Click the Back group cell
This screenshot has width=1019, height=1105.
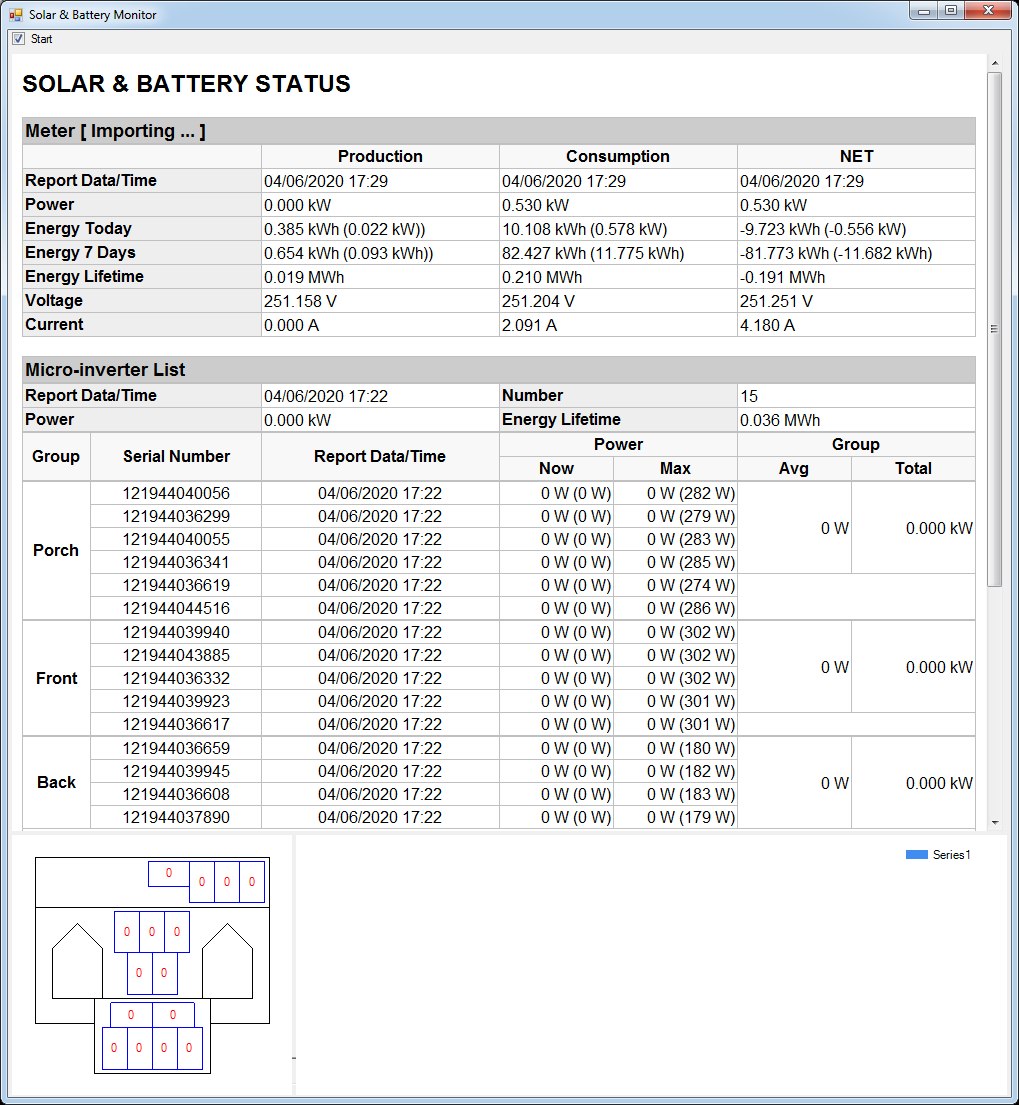(56, 782)
